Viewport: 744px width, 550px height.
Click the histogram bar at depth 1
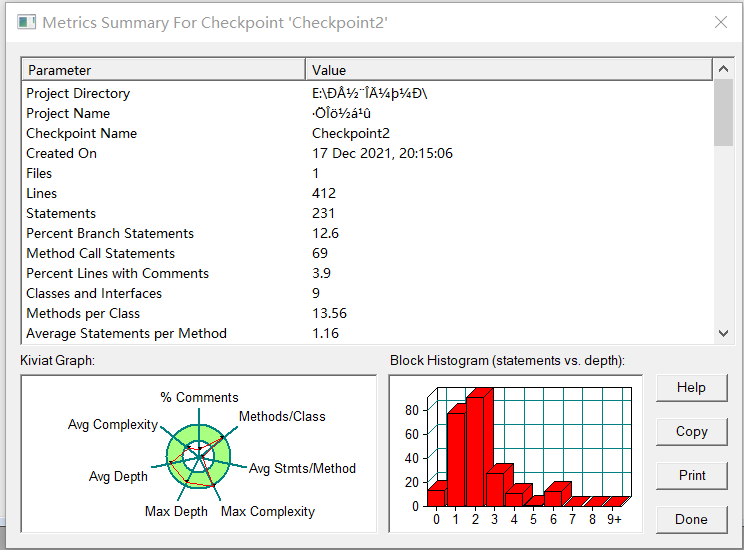click(x=457, y=458)
